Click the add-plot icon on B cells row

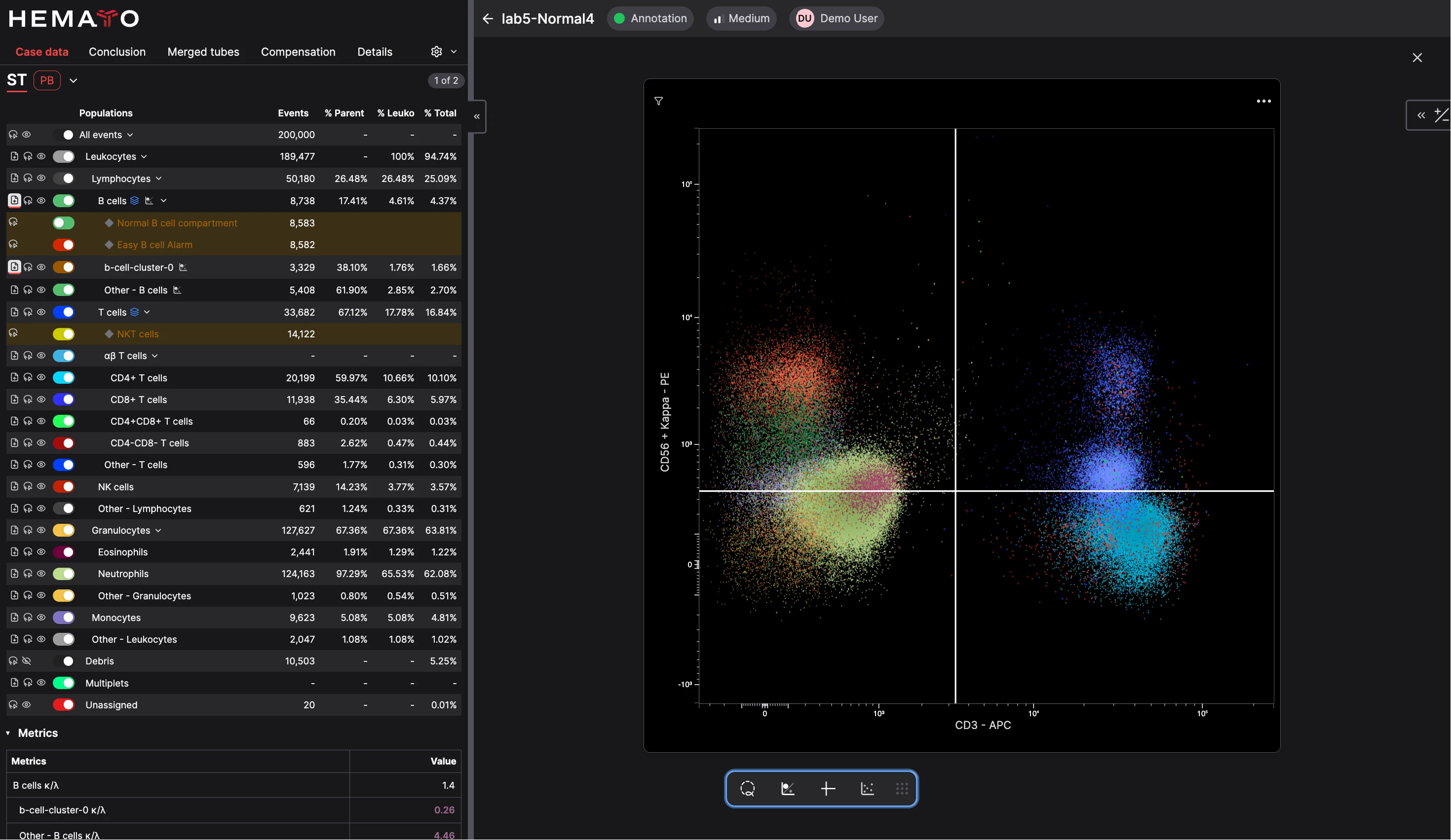[14, 200]
